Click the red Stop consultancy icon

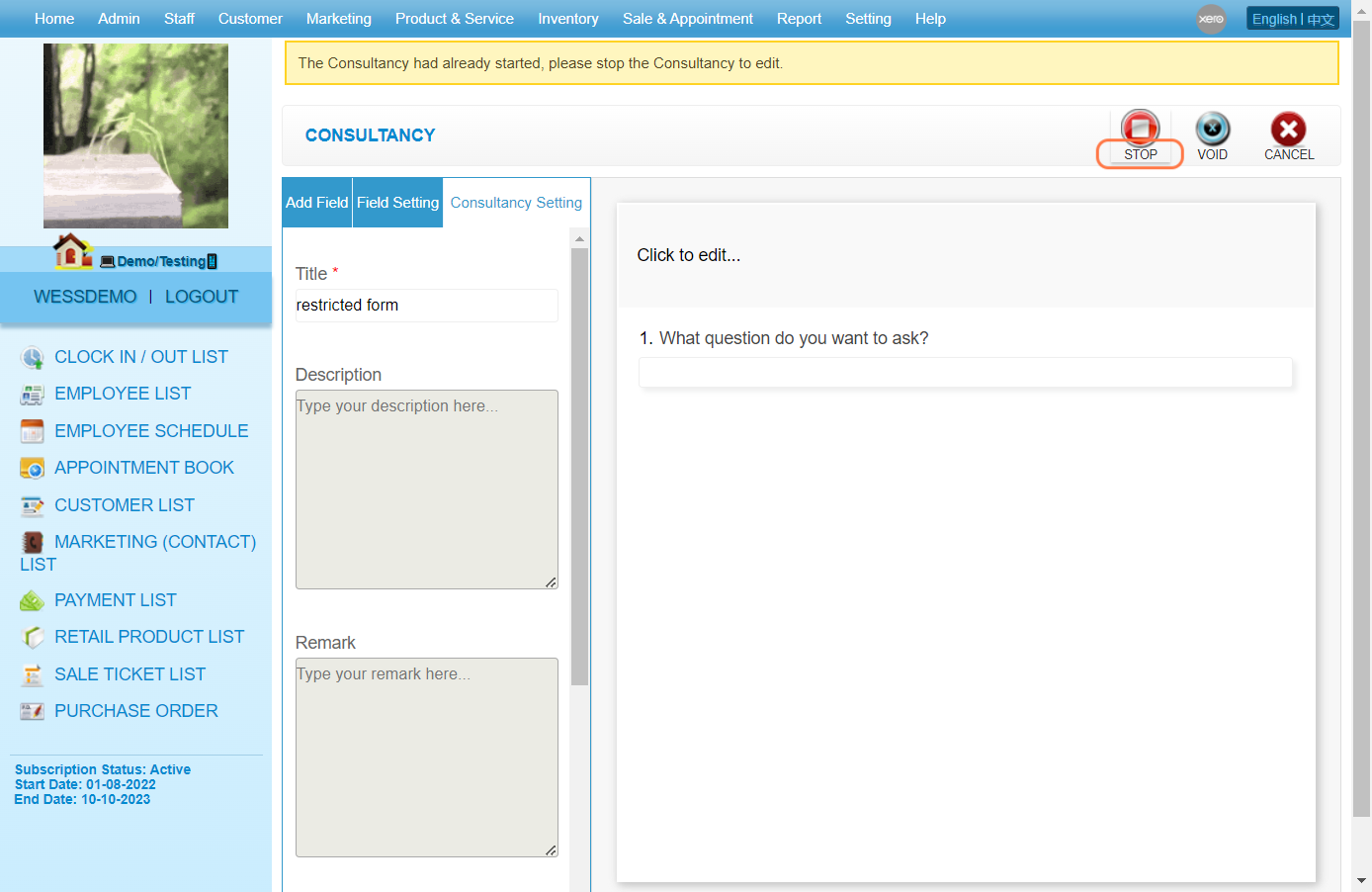(1140, 128)
